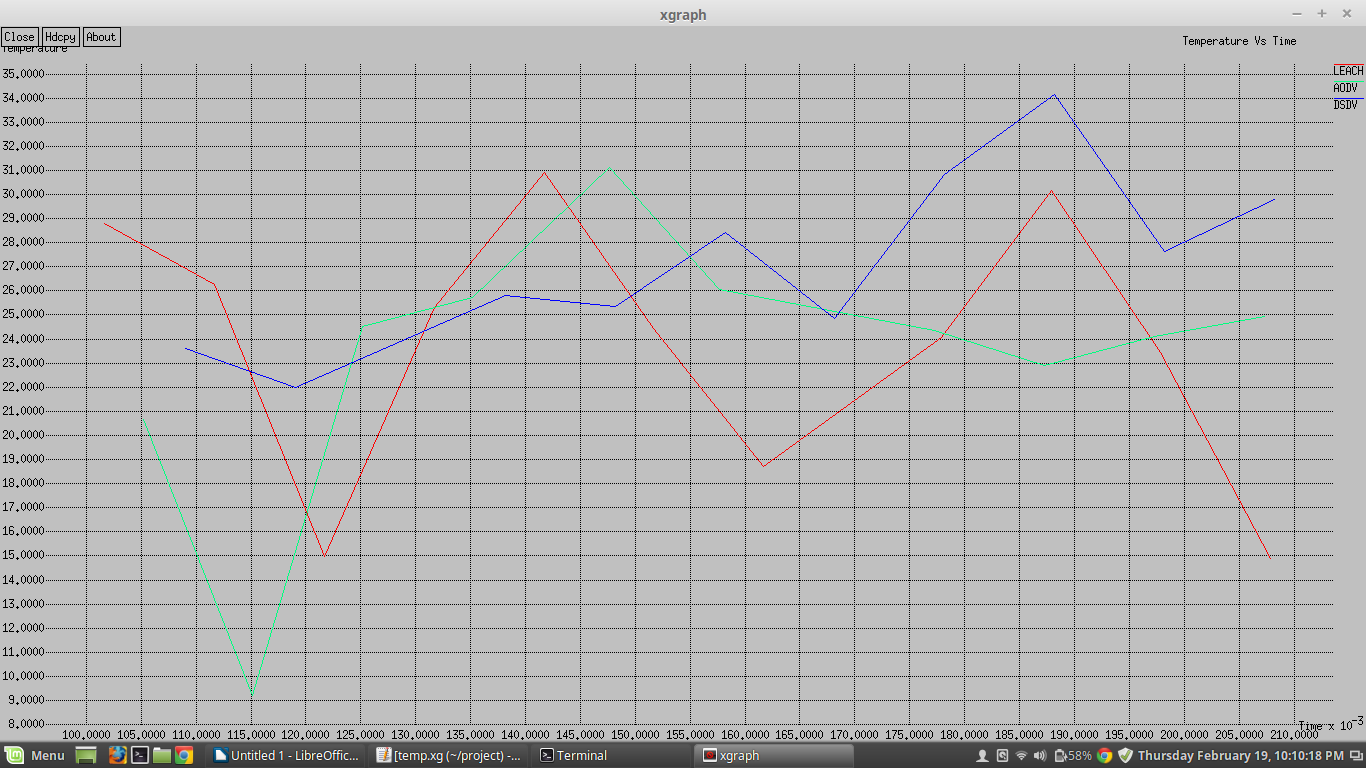Close the xgraph plot via Close button
Viewport: 1366px width, 768px height.
click(x=19, y=36)
